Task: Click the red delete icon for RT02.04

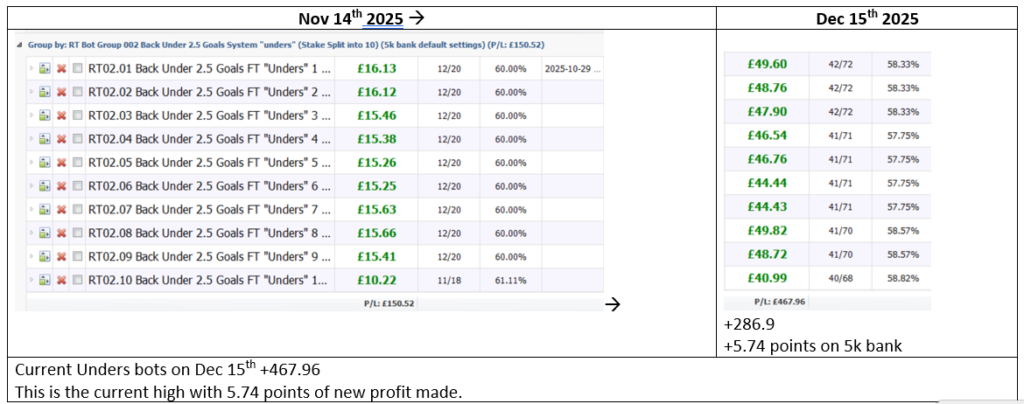Action: click(61, 139)
